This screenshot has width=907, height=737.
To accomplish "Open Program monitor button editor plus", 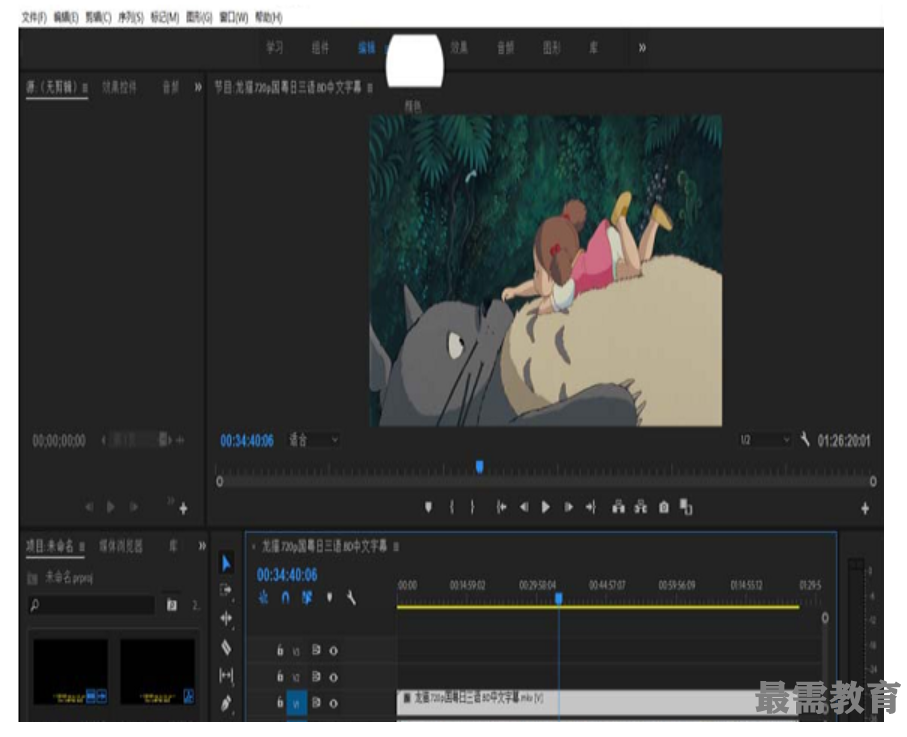I will [x=865, y=508].
